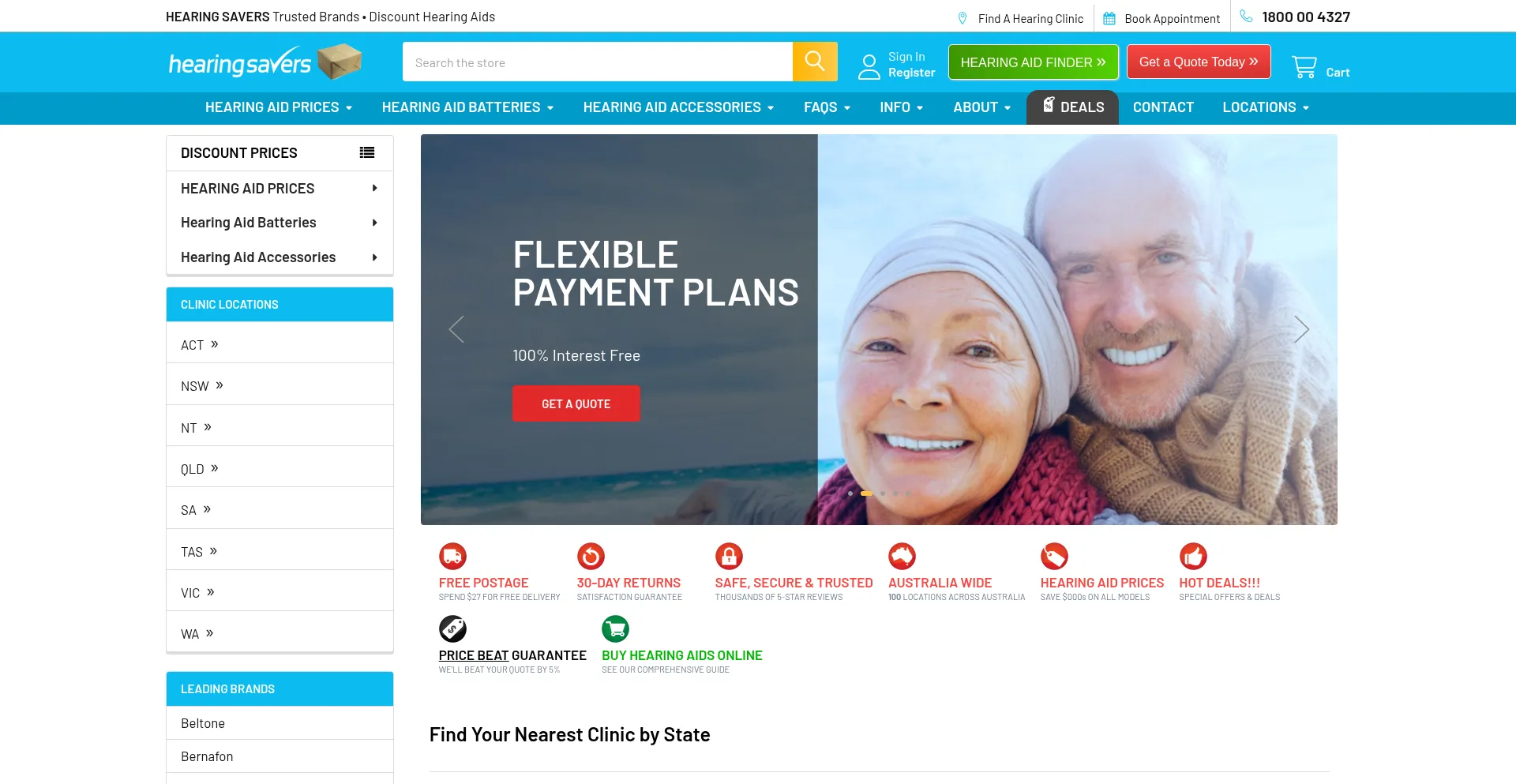Open the Hearing Aid Prices nav dropdown

point(279,107)
